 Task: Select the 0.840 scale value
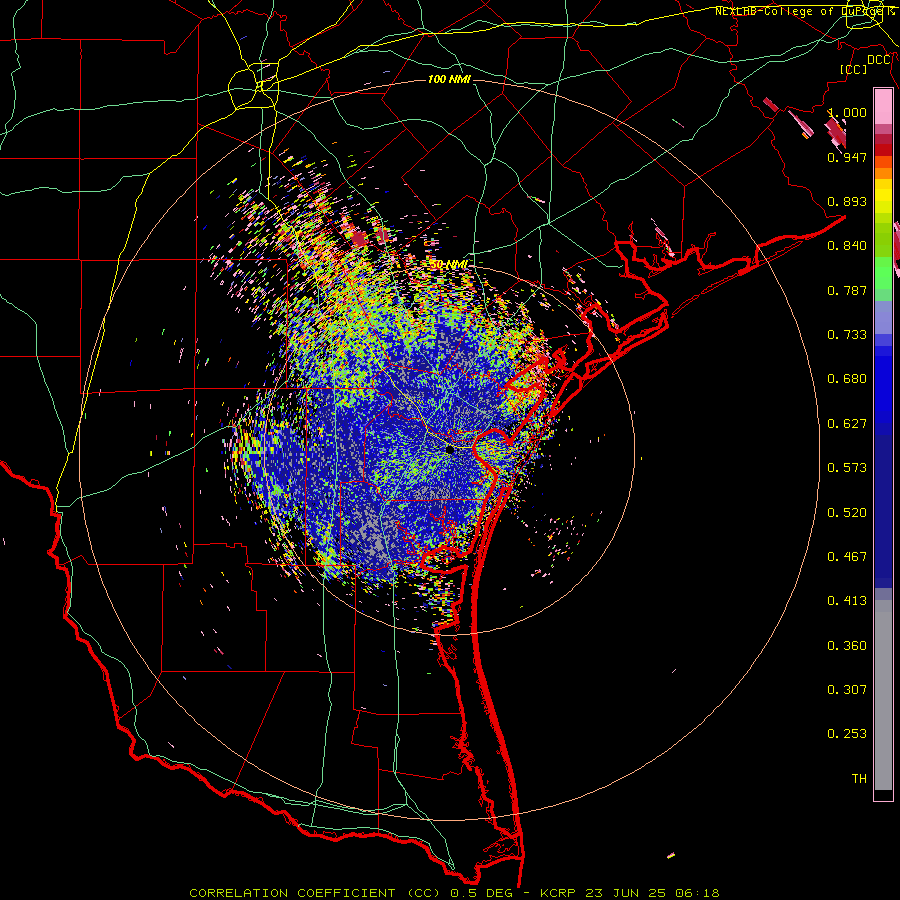coord(847,246)
